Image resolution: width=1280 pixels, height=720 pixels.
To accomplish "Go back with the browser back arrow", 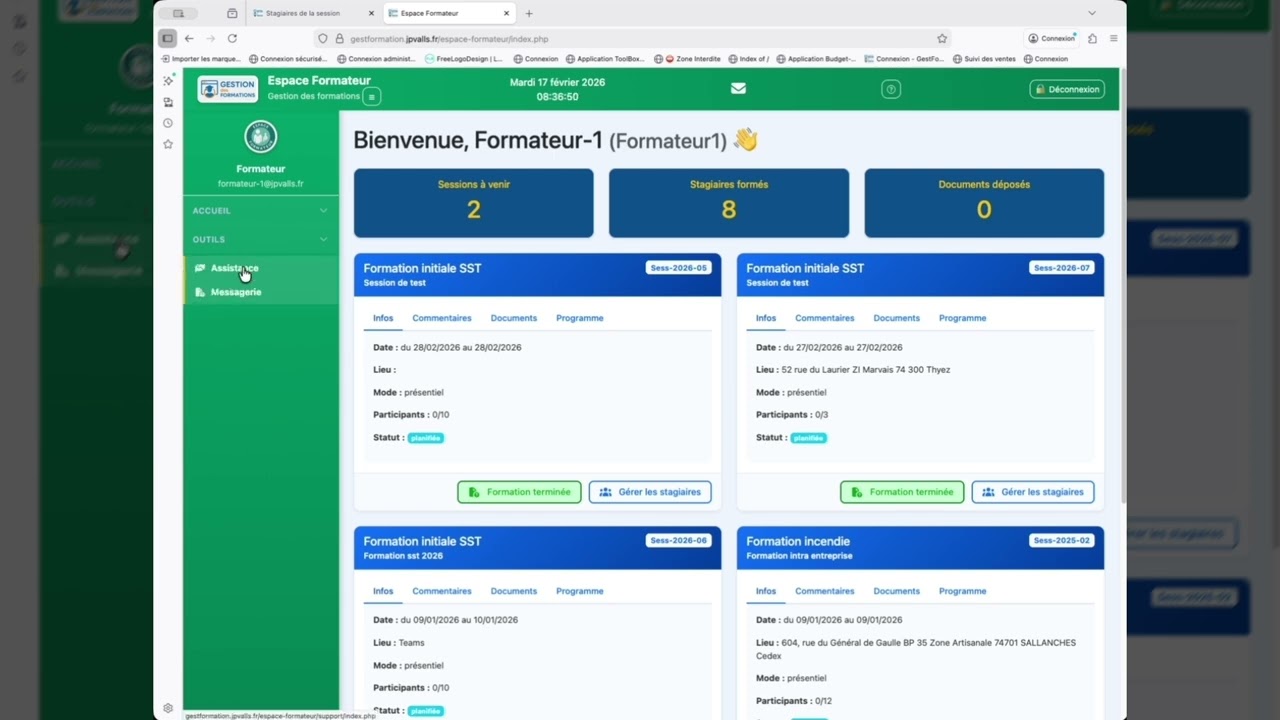I will point(189,38).
